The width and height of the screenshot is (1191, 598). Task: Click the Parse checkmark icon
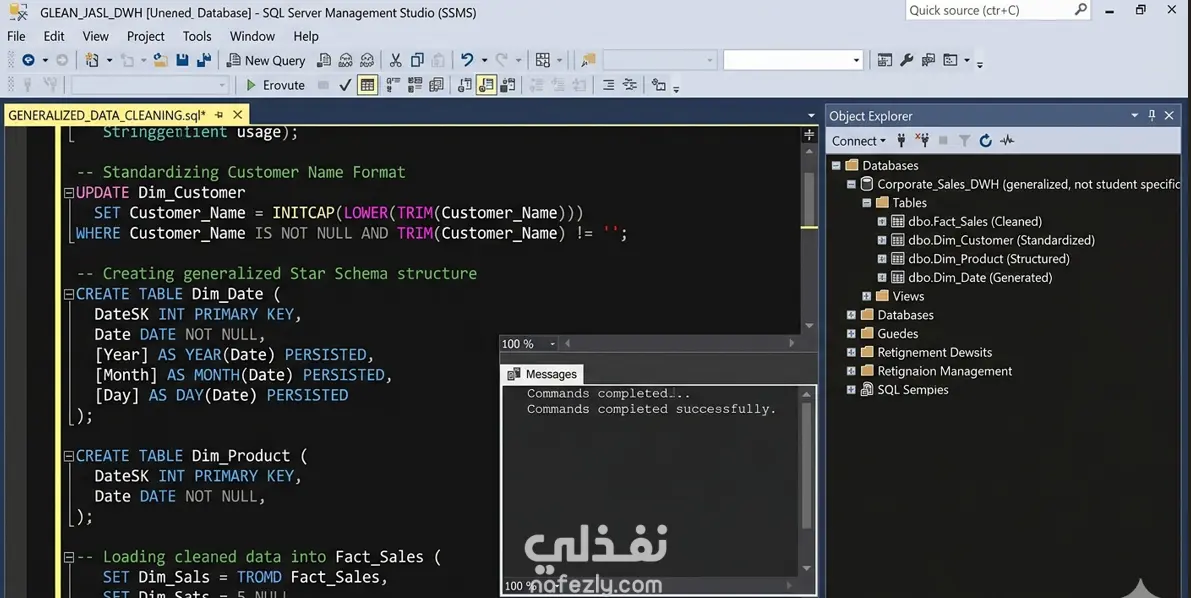click(x=346, y=85)
